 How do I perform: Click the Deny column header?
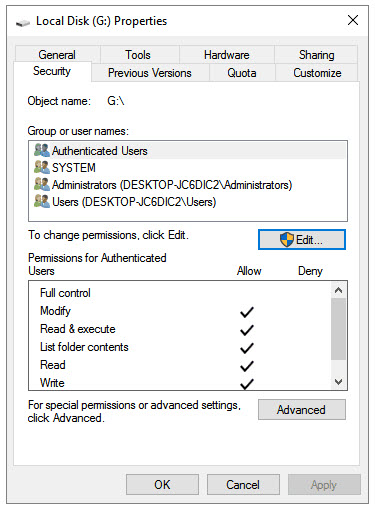point(310,271)
